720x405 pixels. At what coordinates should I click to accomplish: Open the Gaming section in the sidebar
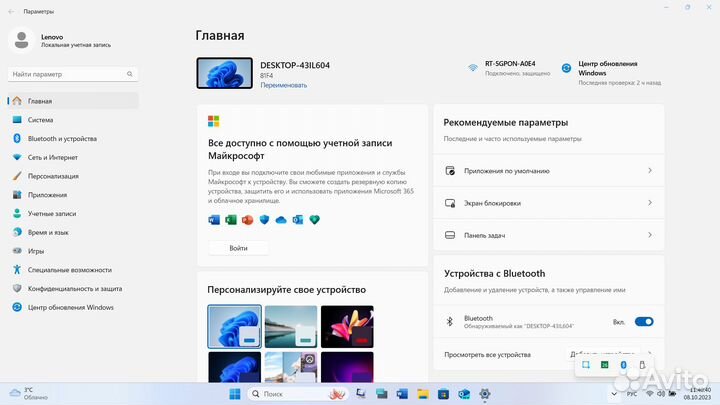[x=36, y=251]
